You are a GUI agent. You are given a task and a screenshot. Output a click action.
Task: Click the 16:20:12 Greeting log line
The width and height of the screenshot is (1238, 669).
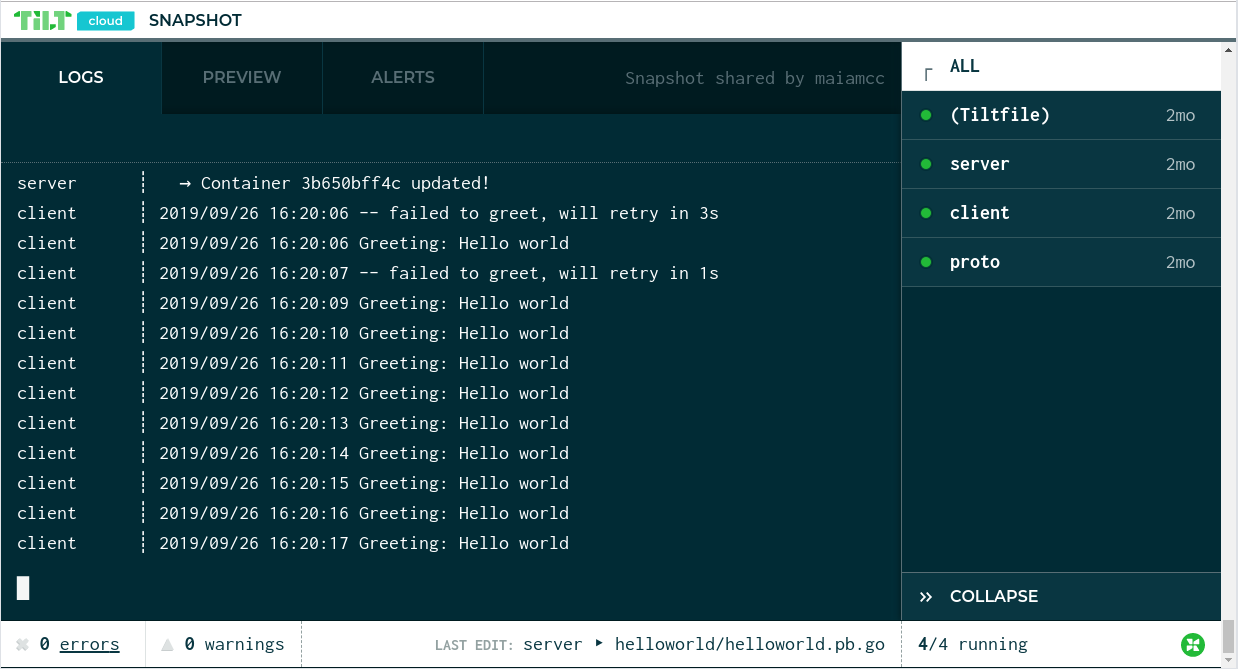pos(364,393)
